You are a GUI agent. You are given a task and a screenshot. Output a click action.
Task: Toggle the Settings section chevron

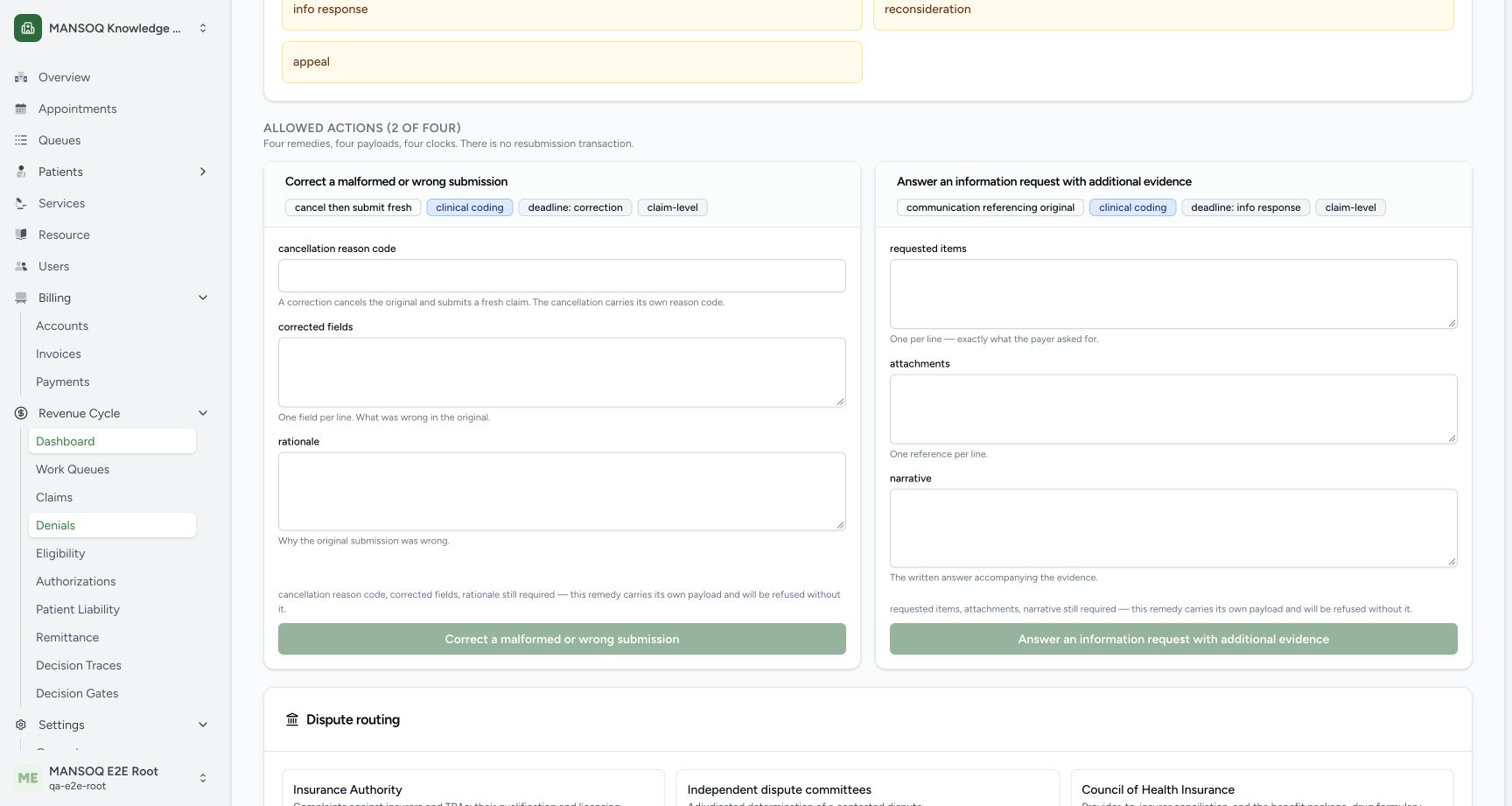coord(203,725)
